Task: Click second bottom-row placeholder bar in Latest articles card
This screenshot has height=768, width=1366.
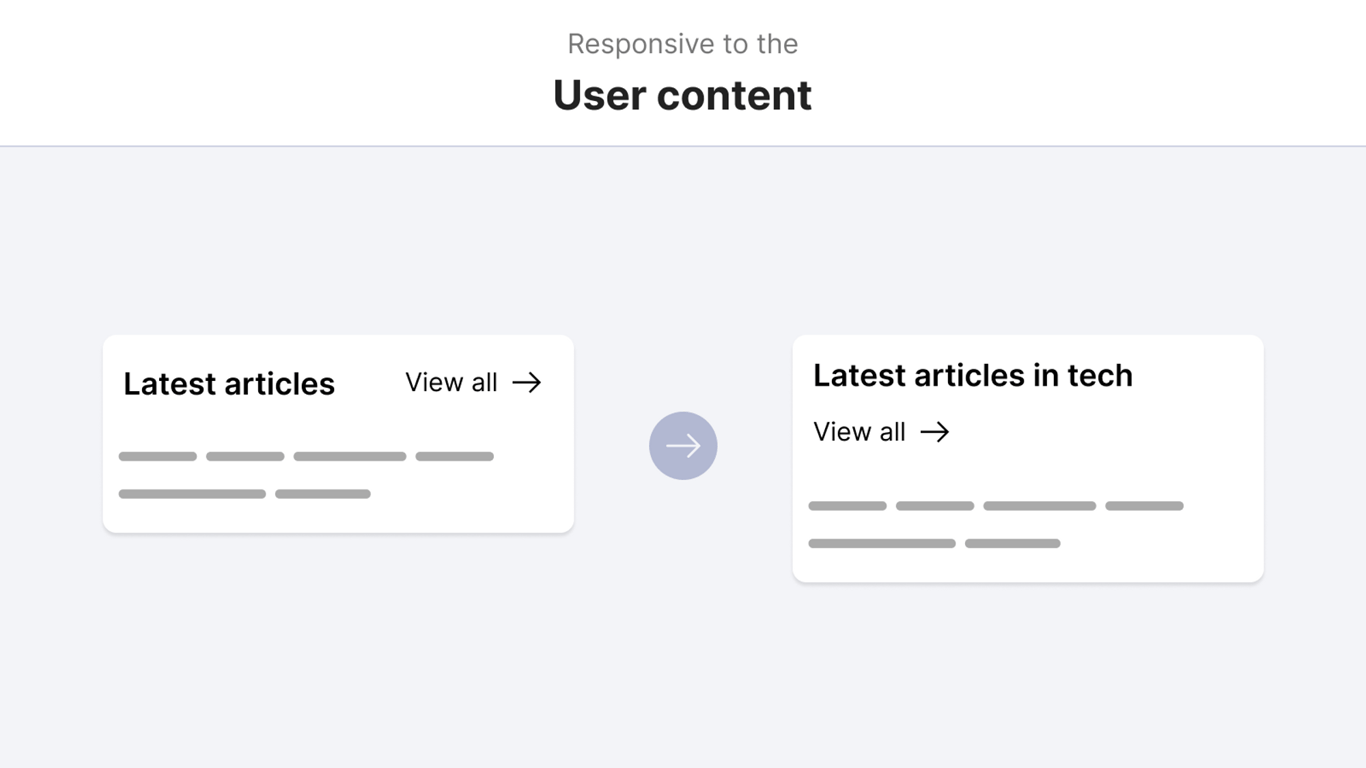Action: pyautogui.click(x=323, y=494)
